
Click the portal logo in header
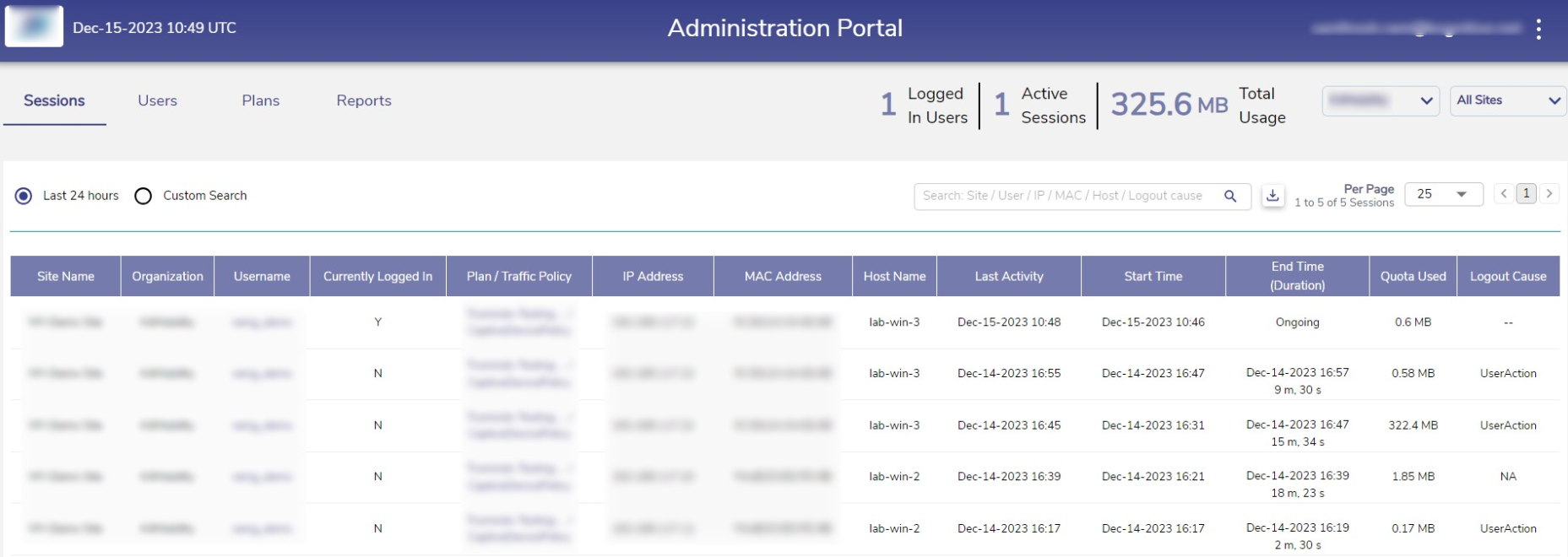[x=34, y=27]
